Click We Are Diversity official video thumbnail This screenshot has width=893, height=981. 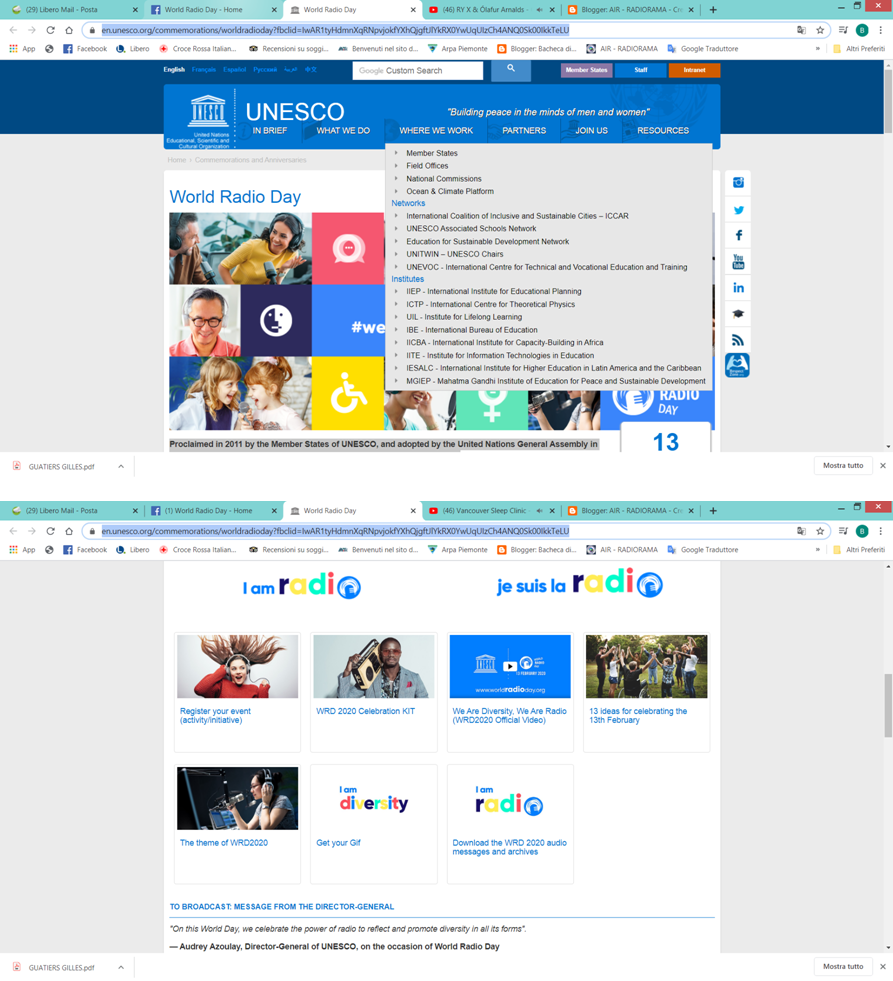[x=510, y=666]
